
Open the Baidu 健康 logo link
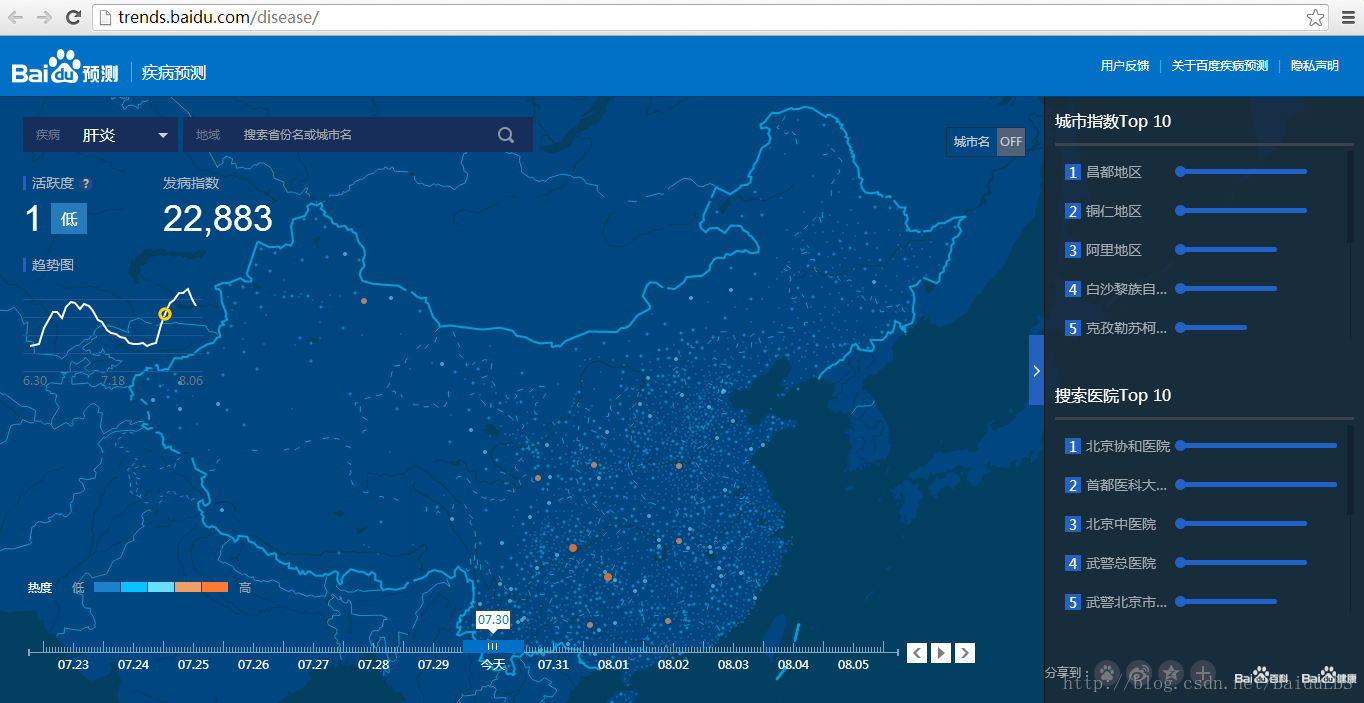(1328, 677)
